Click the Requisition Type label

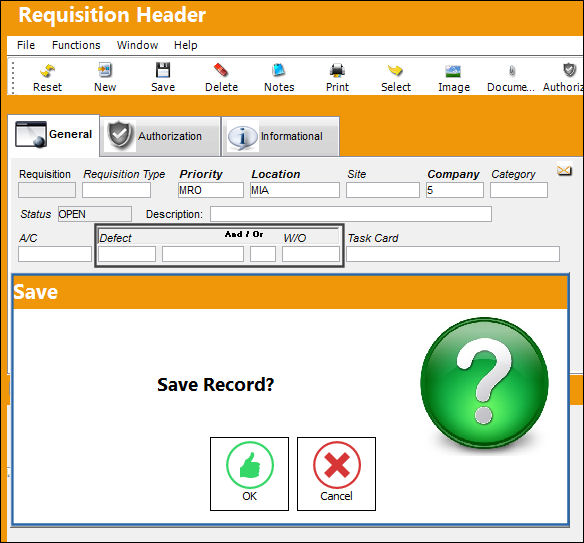(x=124, y=174)
